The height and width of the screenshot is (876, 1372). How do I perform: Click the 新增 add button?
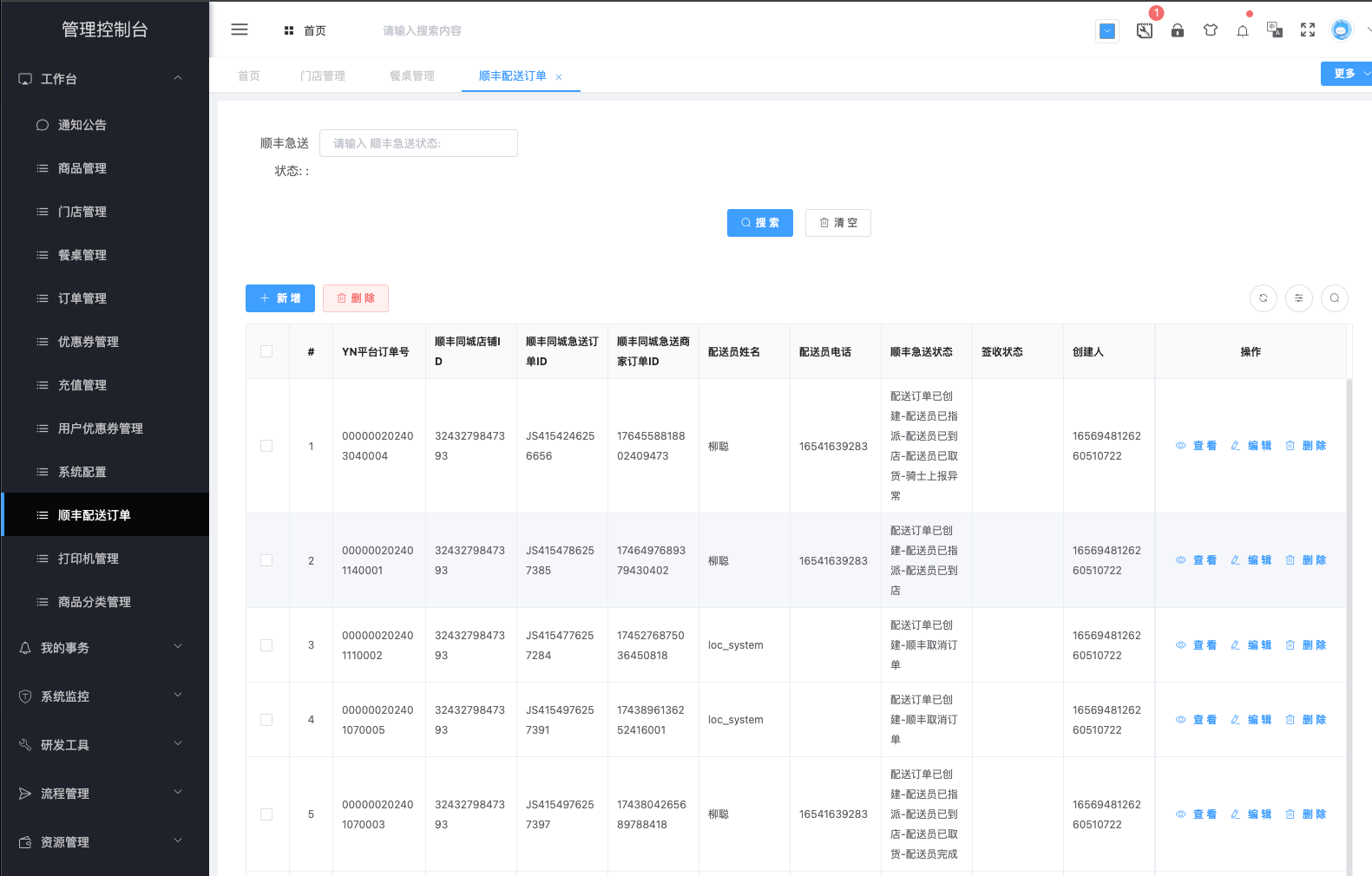tap(280, 298)
